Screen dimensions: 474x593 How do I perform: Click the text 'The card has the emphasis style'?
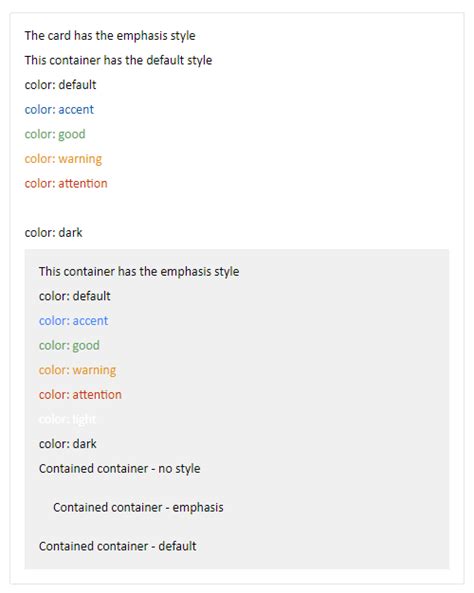coord(110,36)
